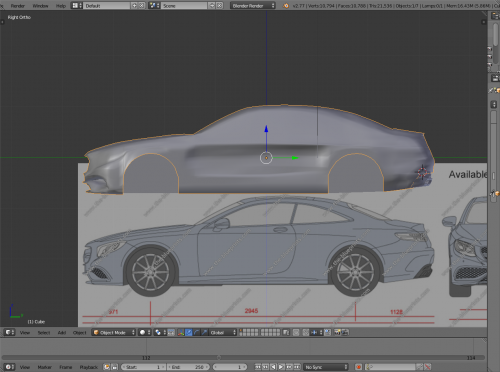Select the translate manipulator icon
This screenshot has width=500, height=372.
pyautogui.click(x=189, y=332)
